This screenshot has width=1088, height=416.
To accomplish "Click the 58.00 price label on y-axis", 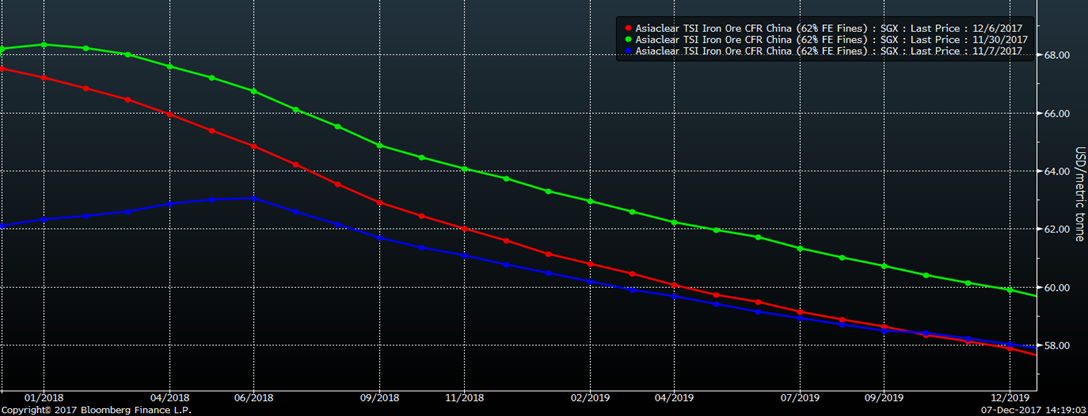I will pyautogui.click(x=1059, y=346).
